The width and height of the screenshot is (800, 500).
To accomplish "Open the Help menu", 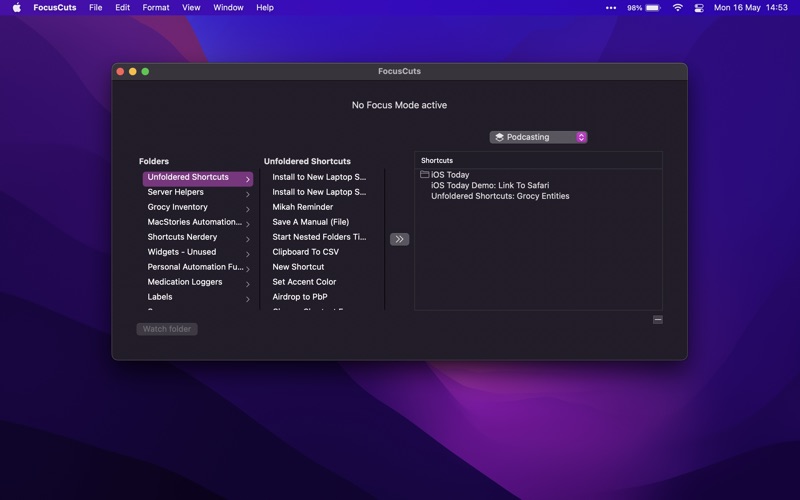I will pyautogui.click(x=265, y=8).
